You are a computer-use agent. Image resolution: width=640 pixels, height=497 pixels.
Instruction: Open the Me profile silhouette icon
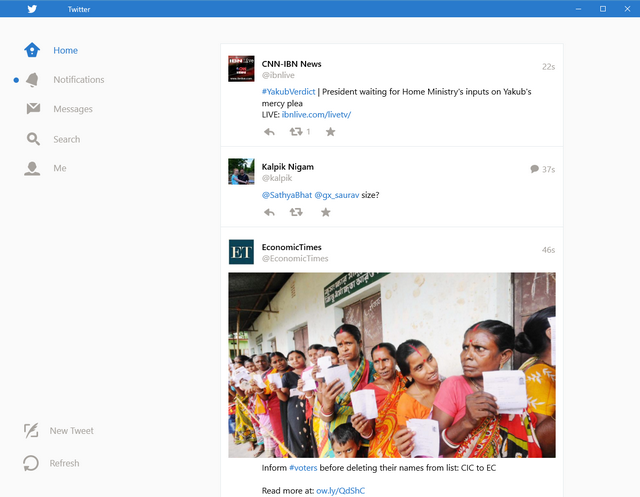(32, 168)
